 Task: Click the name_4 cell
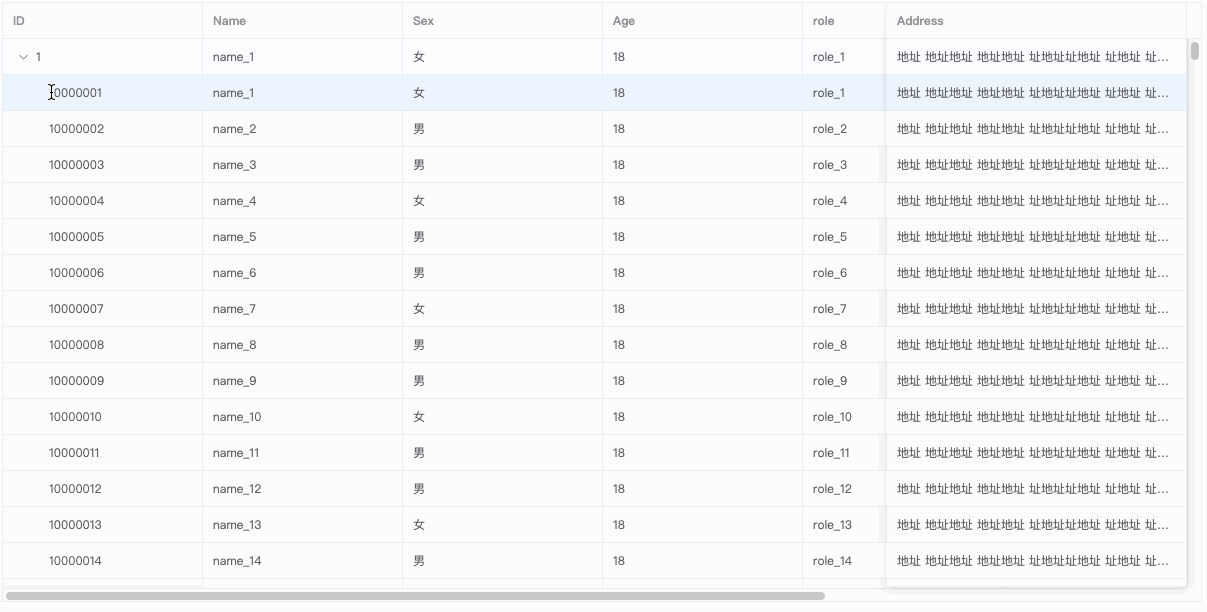point(302,201)
